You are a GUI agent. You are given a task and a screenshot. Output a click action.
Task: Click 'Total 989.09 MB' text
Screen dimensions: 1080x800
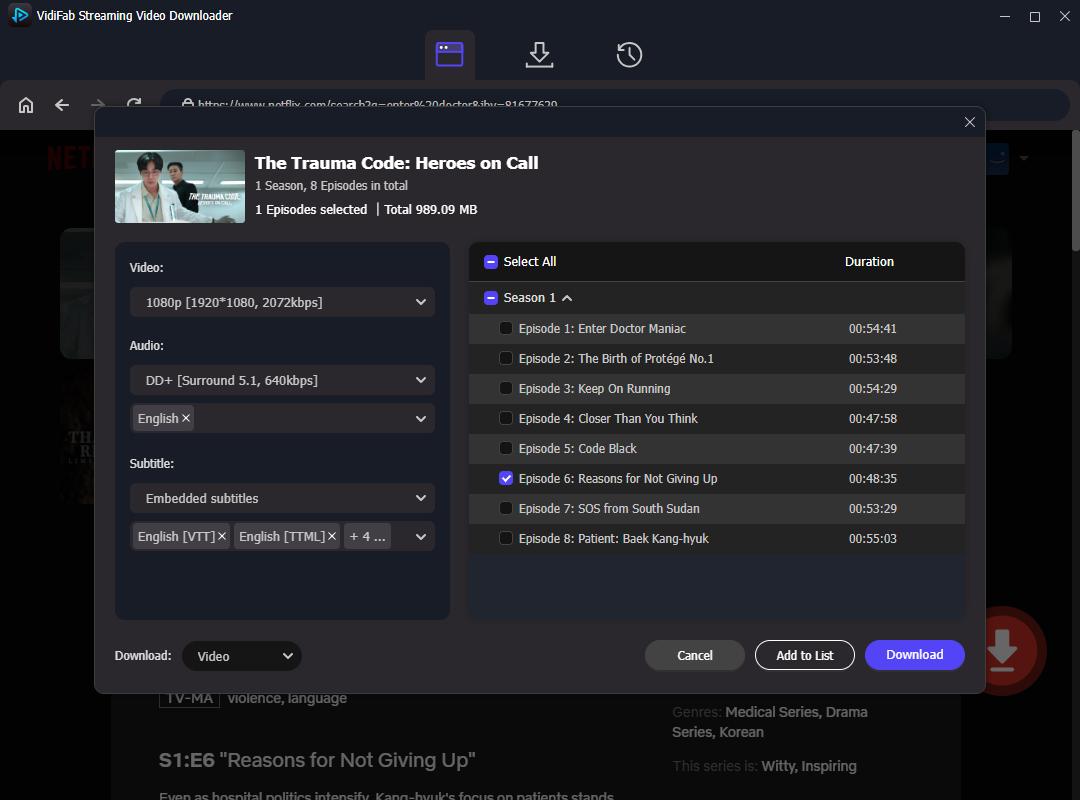tap(430, 209)
